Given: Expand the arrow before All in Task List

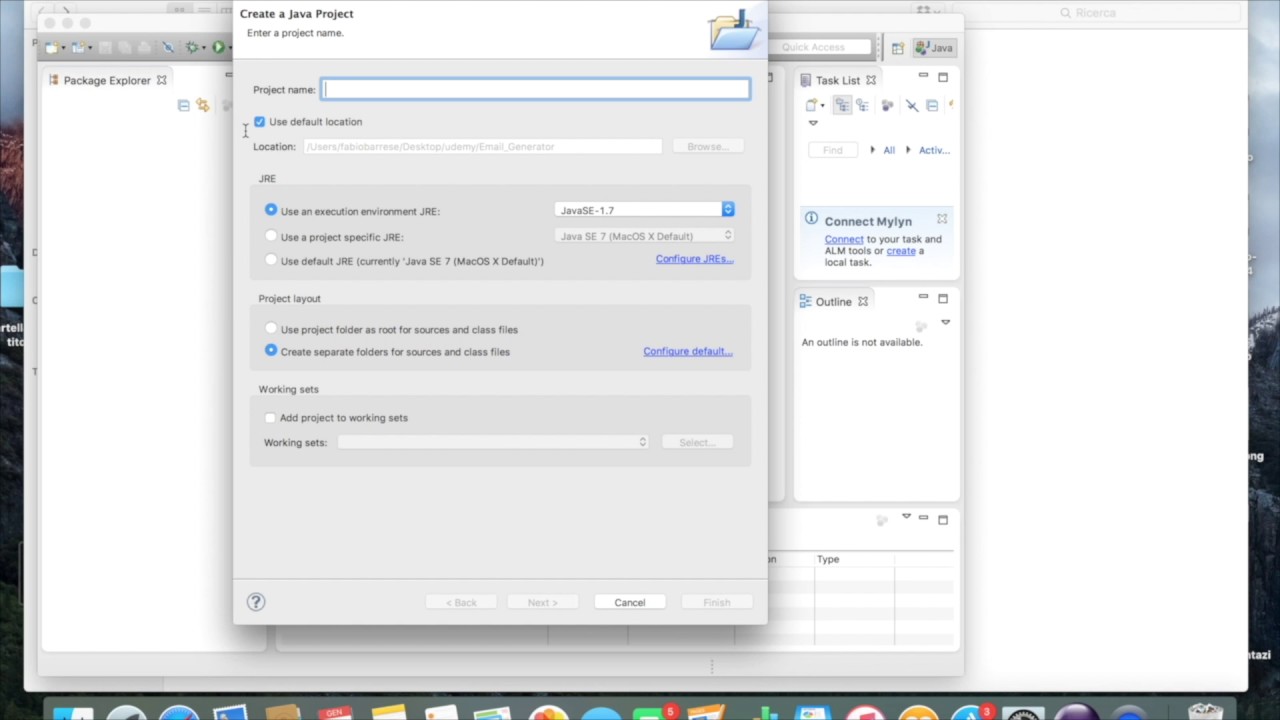Looking at the screenshot, I should point(873,150).
